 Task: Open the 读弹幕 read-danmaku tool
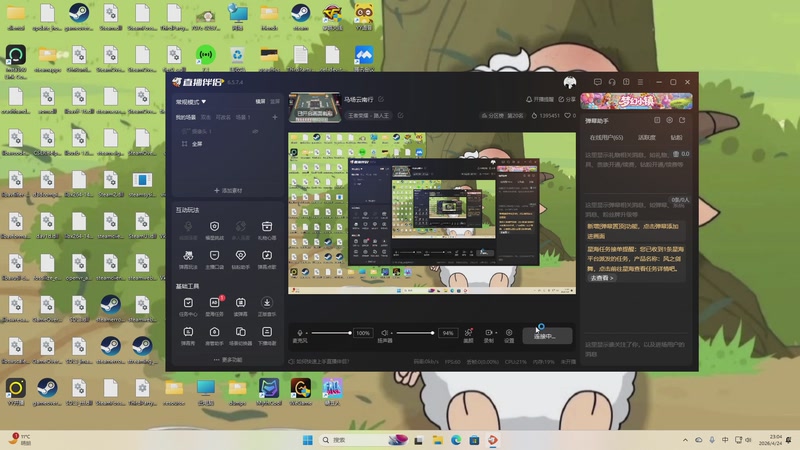(x=240, y=307)
